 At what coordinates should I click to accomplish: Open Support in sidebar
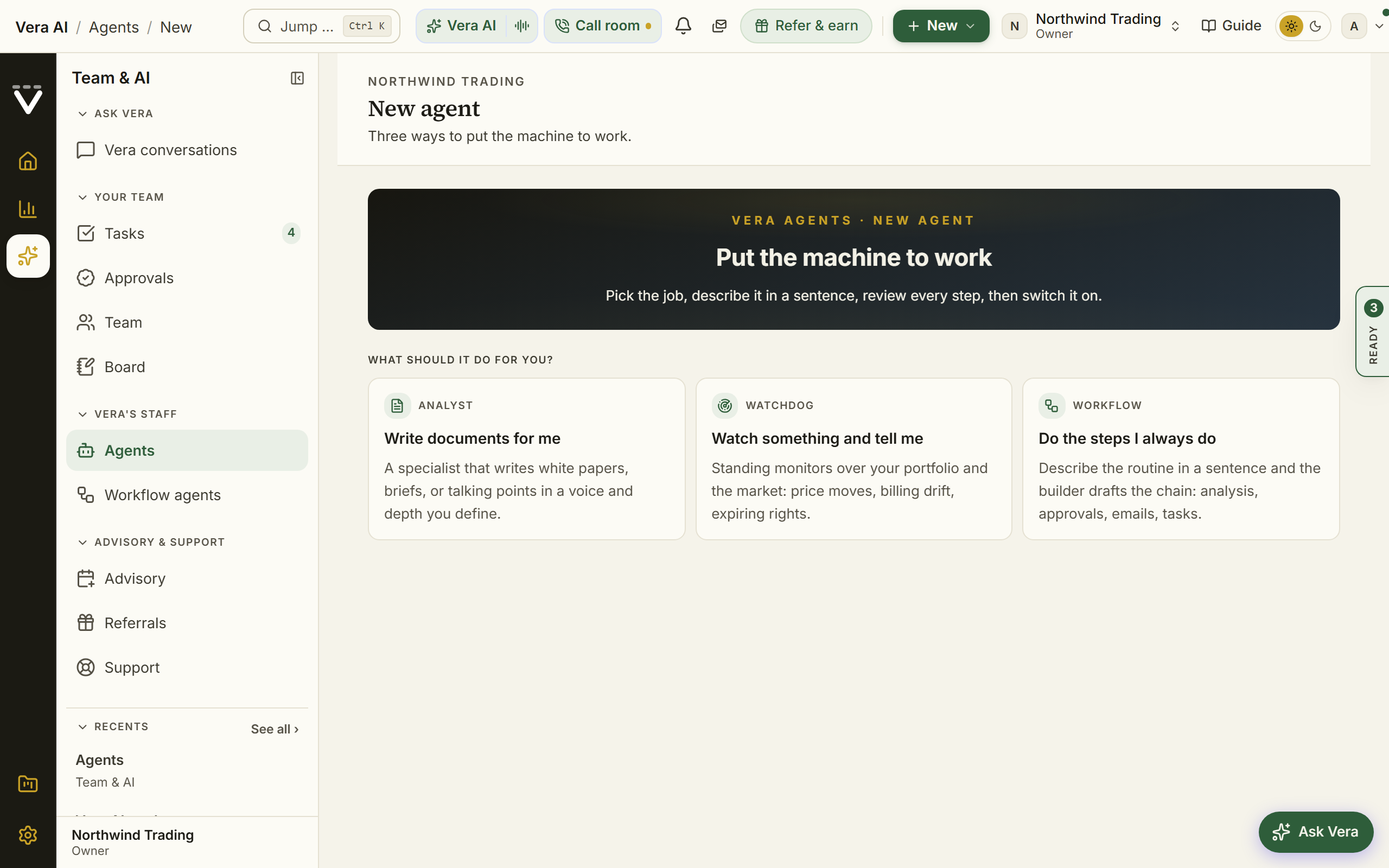187,668
